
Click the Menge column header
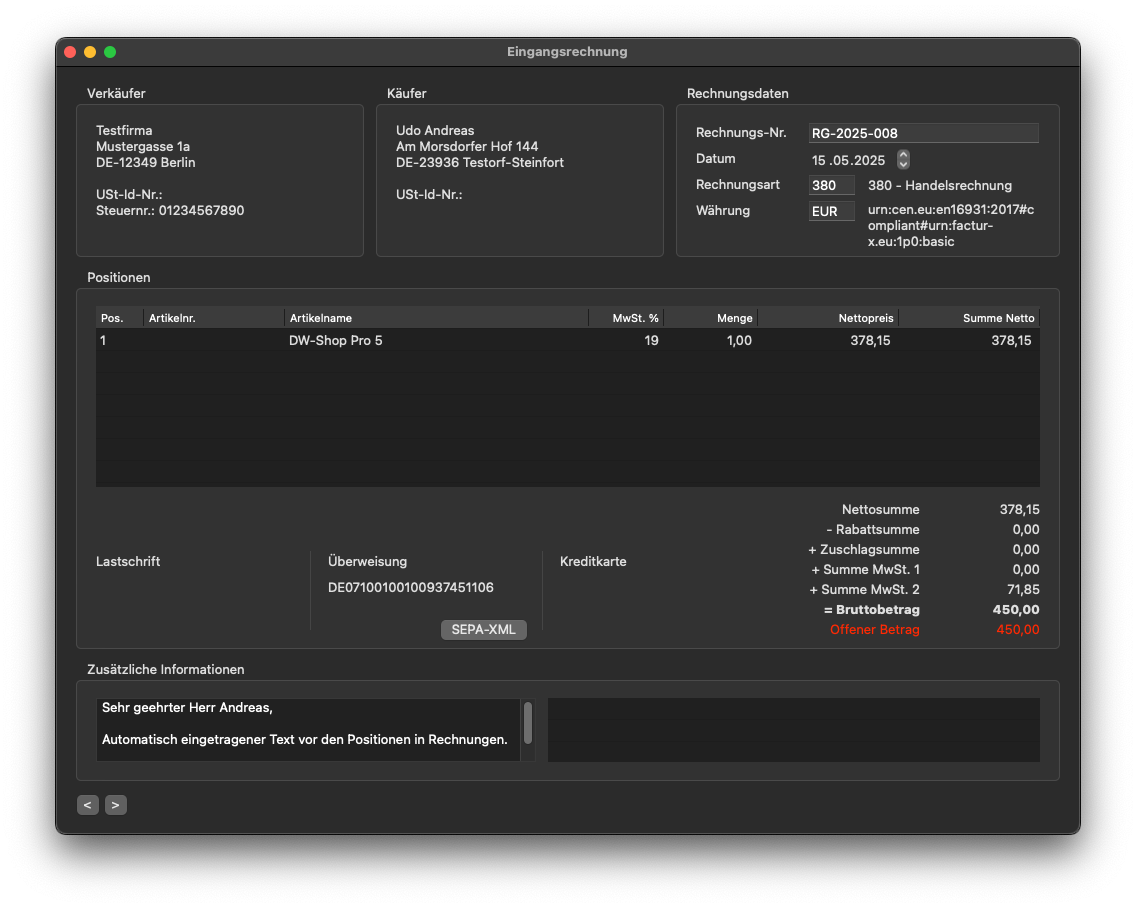[711, 318]
